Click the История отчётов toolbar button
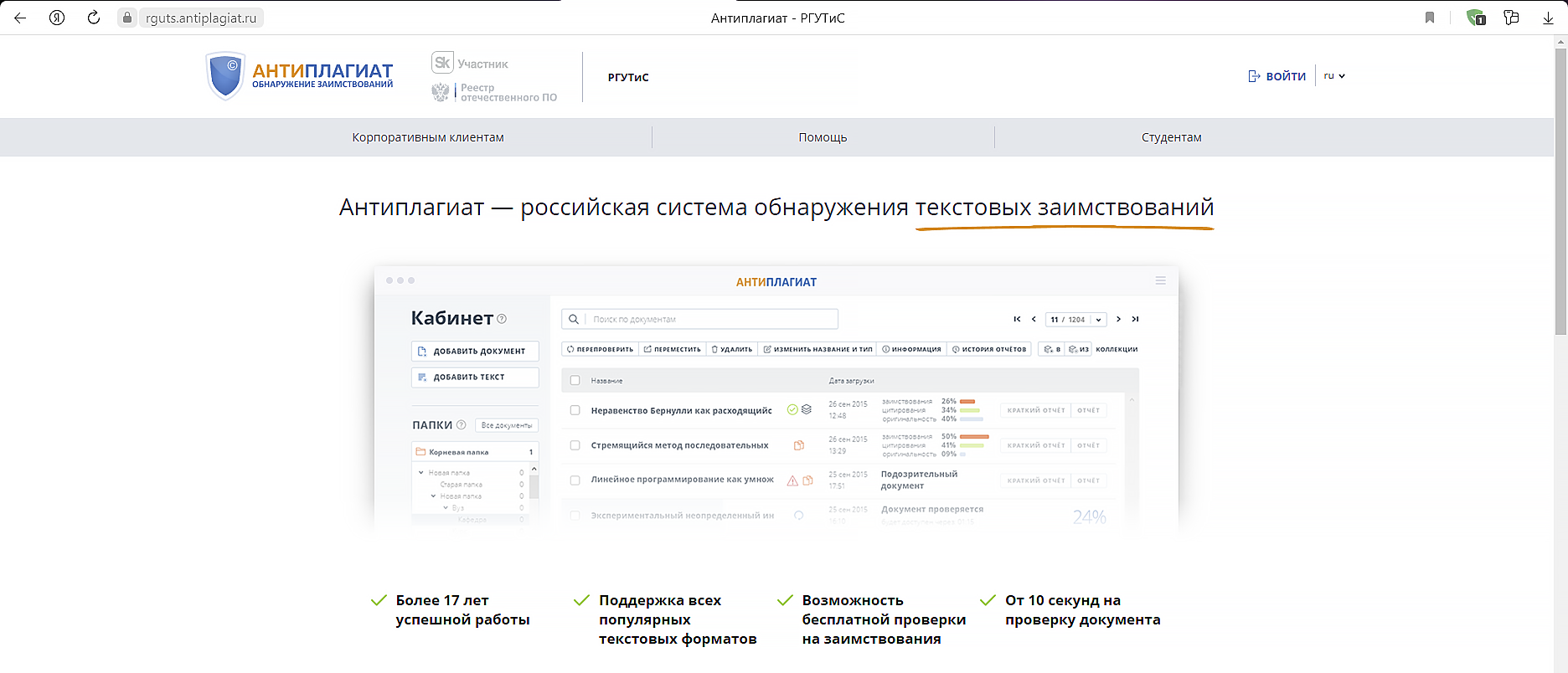Screen dimensions: 1568x673 989,349
